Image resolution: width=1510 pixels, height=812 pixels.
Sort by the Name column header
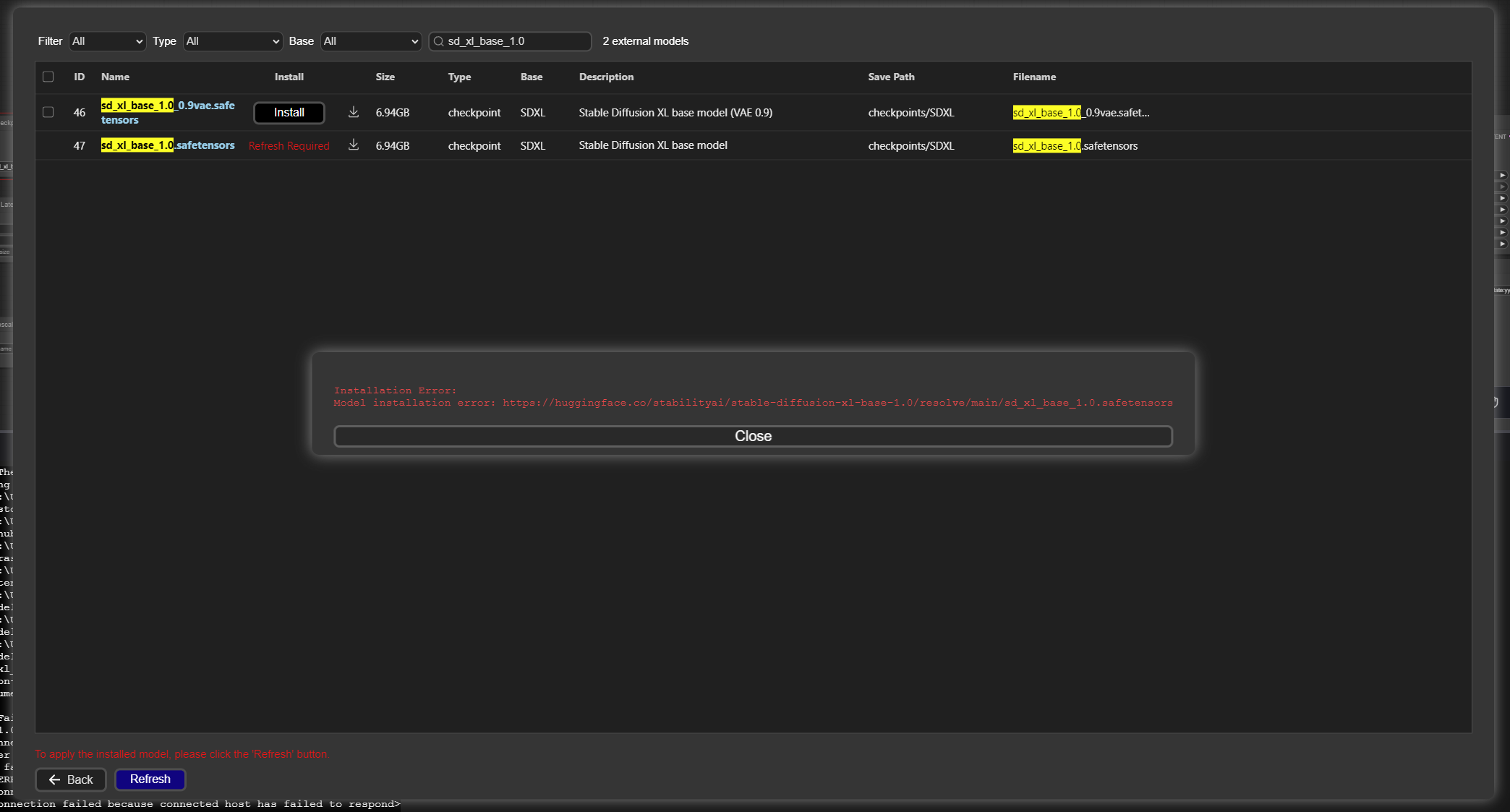coord(116,77)
